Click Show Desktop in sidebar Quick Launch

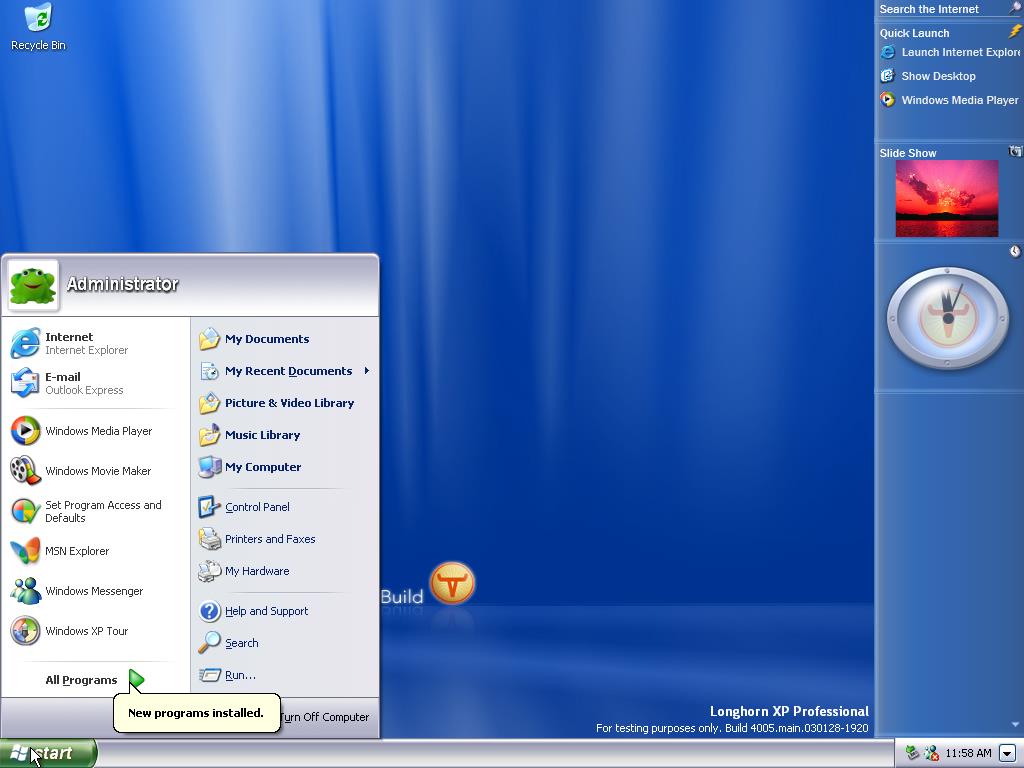(x=928, y=76)
